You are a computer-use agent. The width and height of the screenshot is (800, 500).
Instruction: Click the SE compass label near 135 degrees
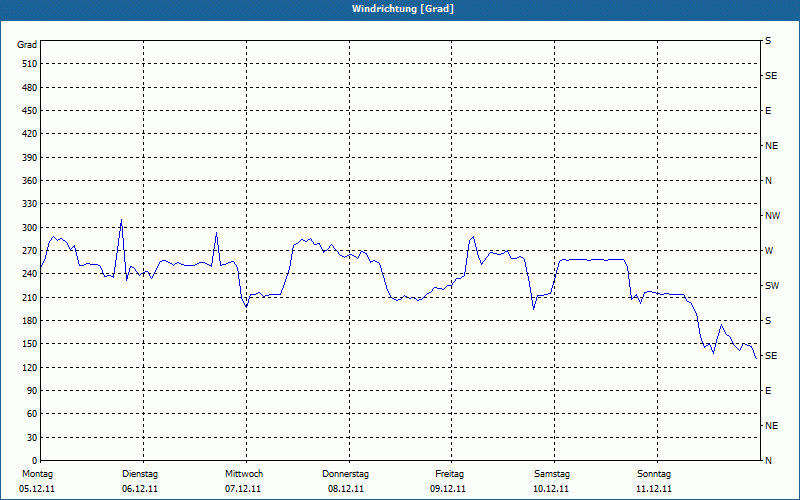click(x=771, y=356)
